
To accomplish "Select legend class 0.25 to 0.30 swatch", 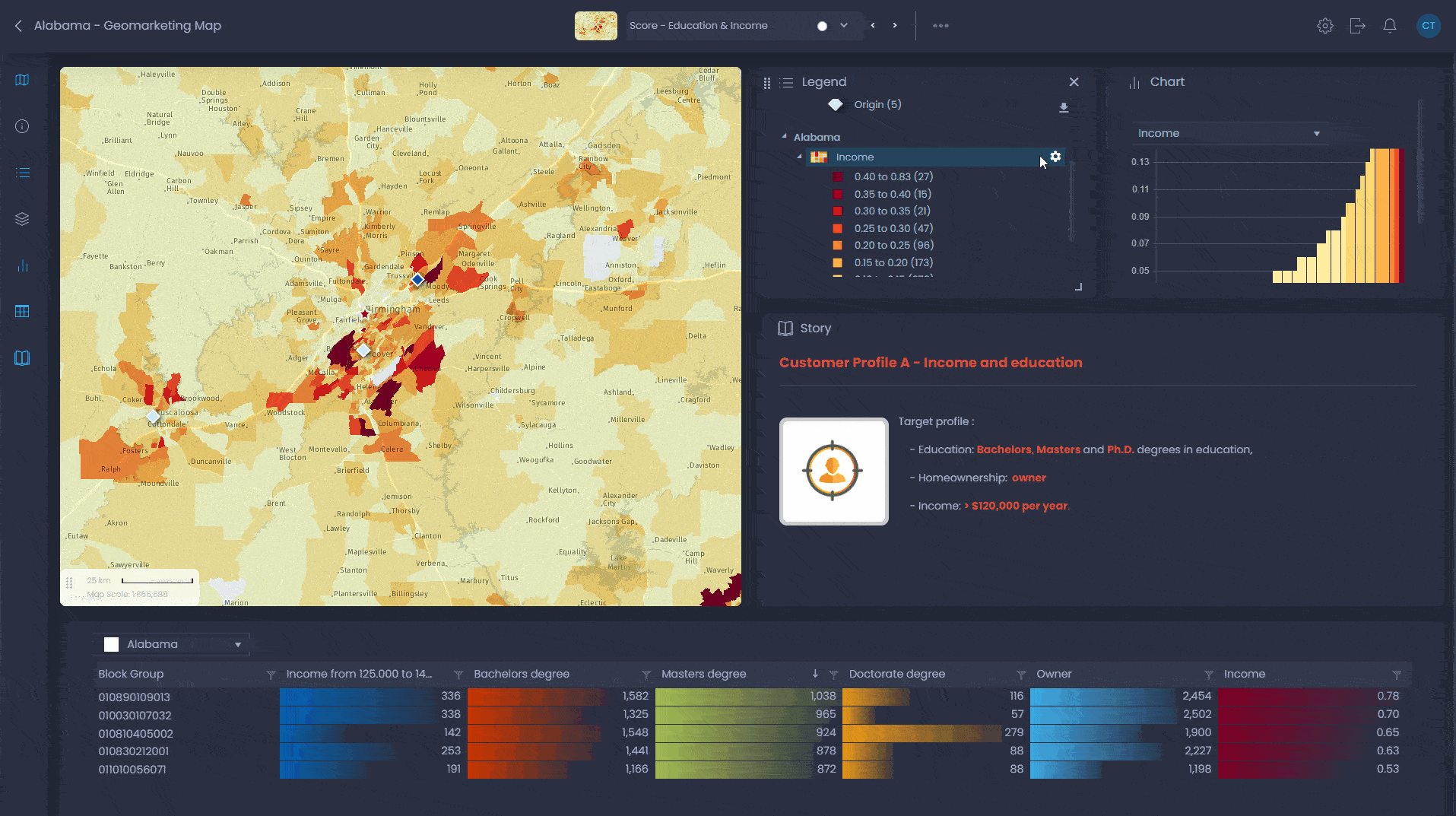I will coord(837,228).
